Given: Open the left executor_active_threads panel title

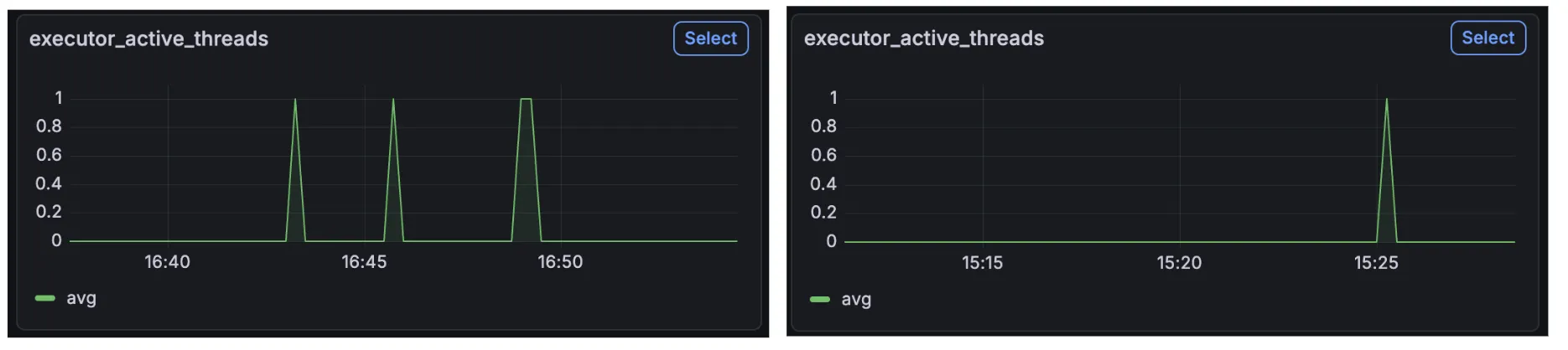Looking at the screenshot, I should [x=148, y=39].
